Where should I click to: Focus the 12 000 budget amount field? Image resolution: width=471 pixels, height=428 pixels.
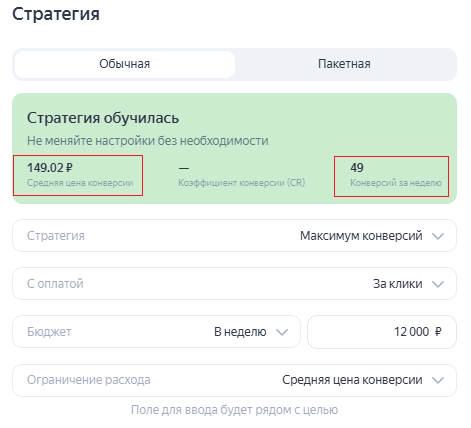point(382,332)
